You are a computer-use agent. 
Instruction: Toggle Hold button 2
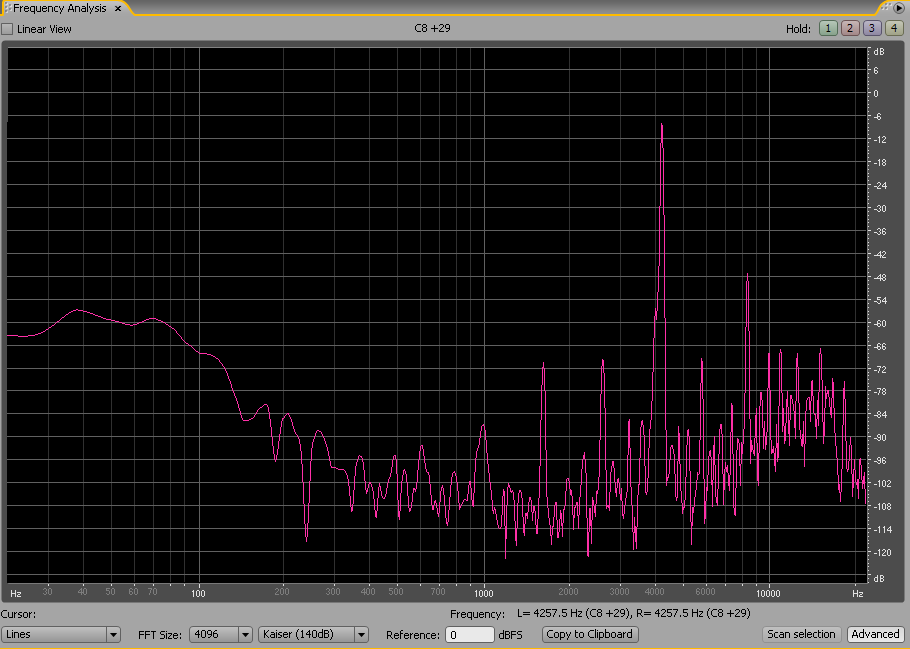pyautogui.click(x=850, y=28)
